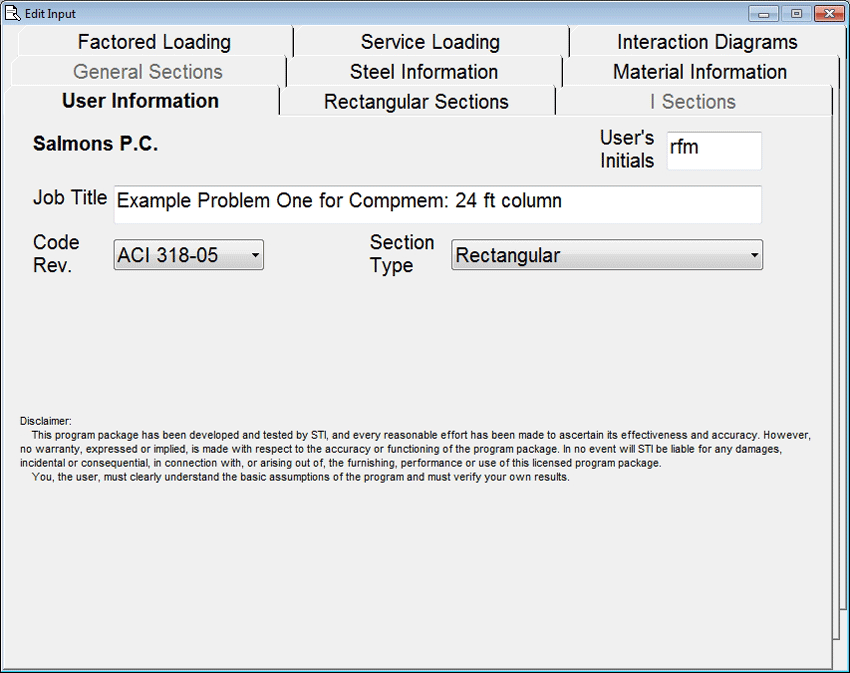The image size is (850, 673).
Task: Expand the Section Type Rectangular combo box
Action: tap(606, 255)
